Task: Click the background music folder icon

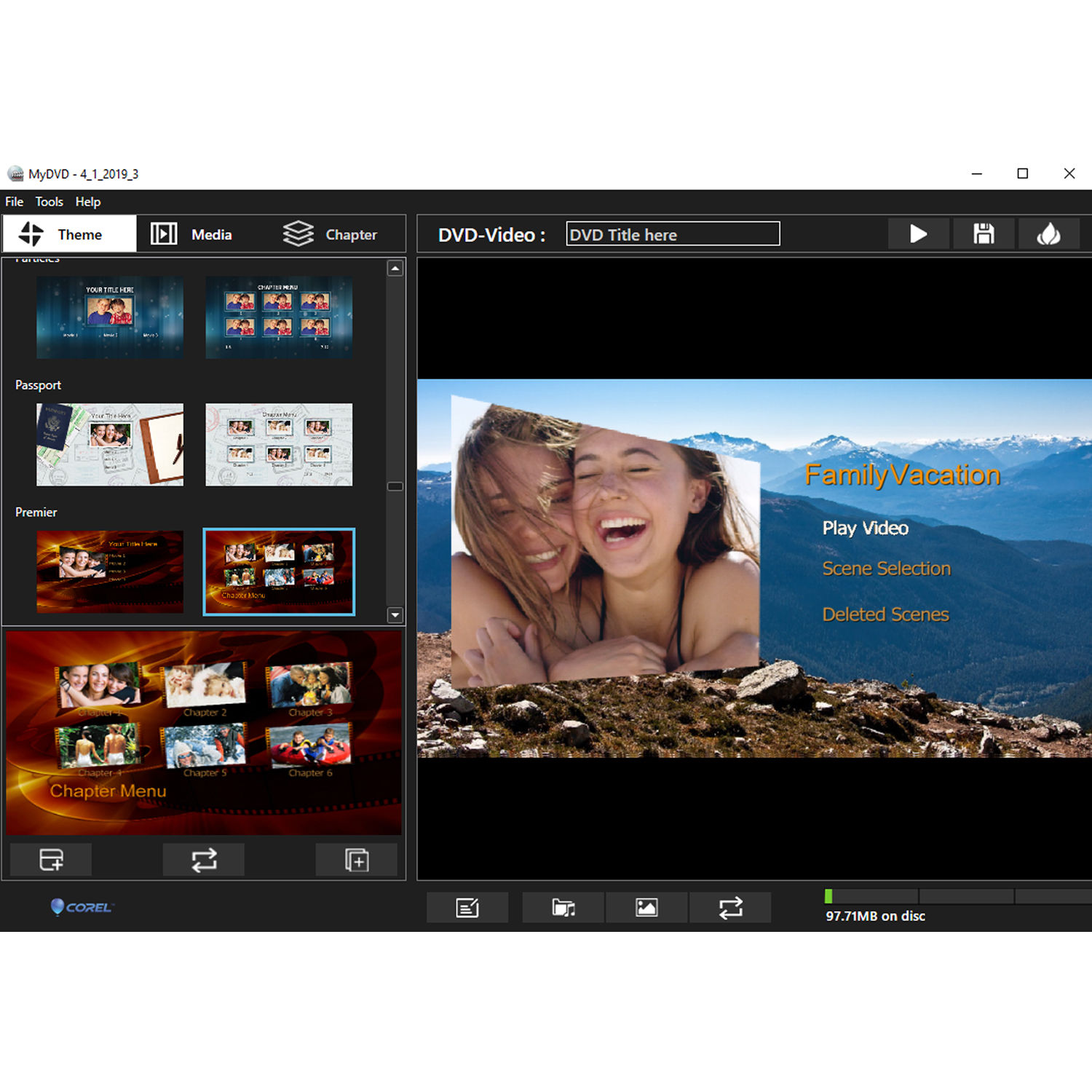Action: [563, 908]
